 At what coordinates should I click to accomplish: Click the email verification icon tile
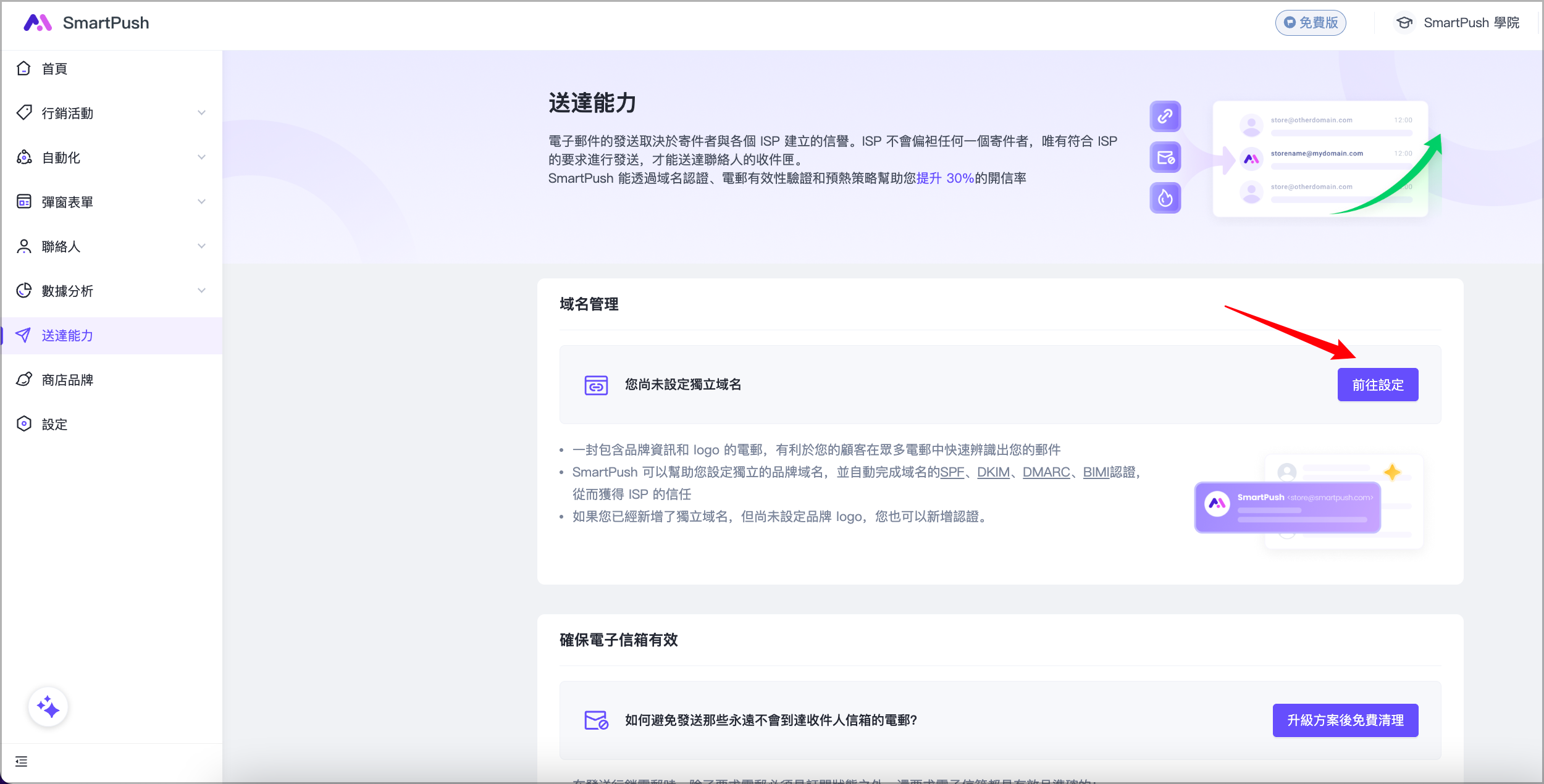[1165, 157]
